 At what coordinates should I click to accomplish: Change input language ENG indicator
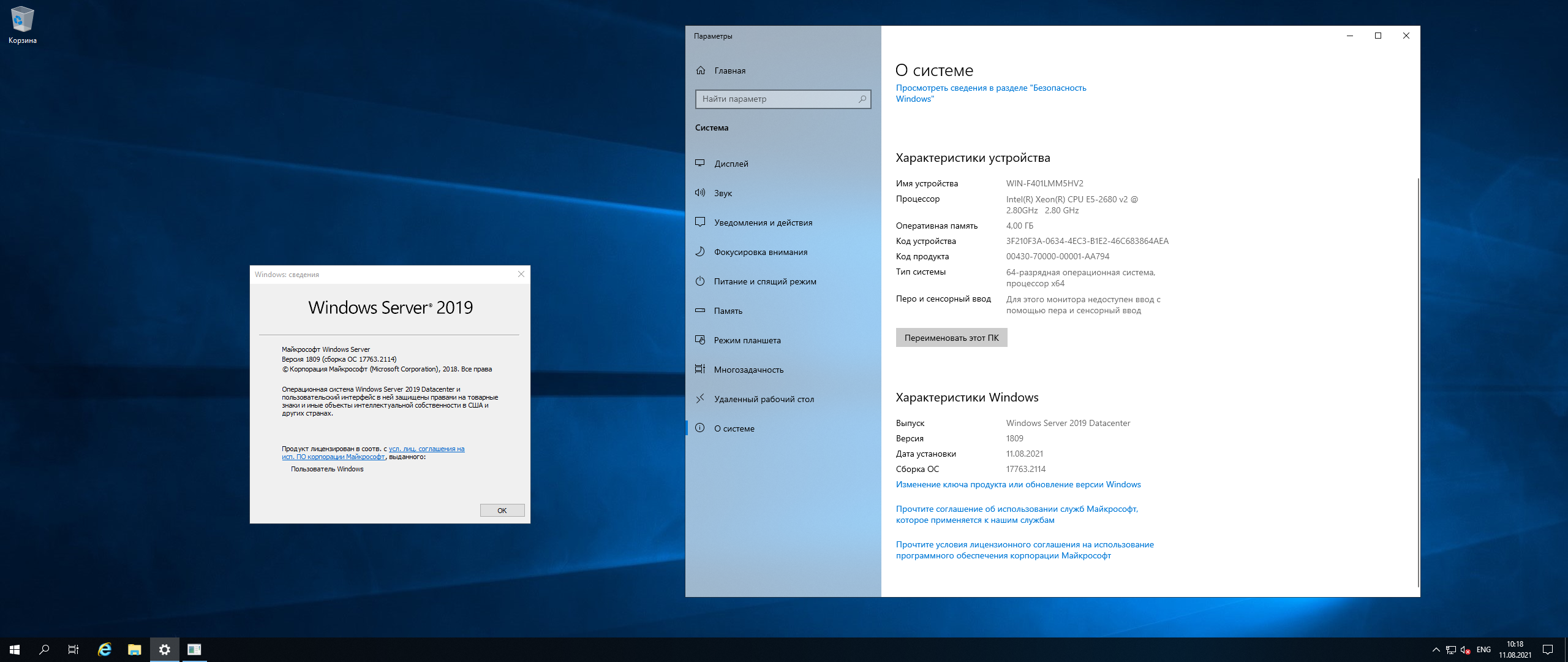(1483, 650)
